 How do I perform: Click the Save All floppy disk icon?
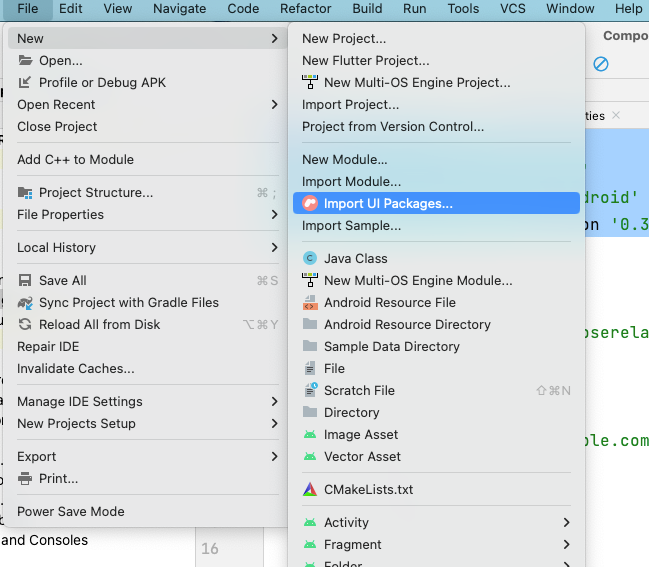25,281
